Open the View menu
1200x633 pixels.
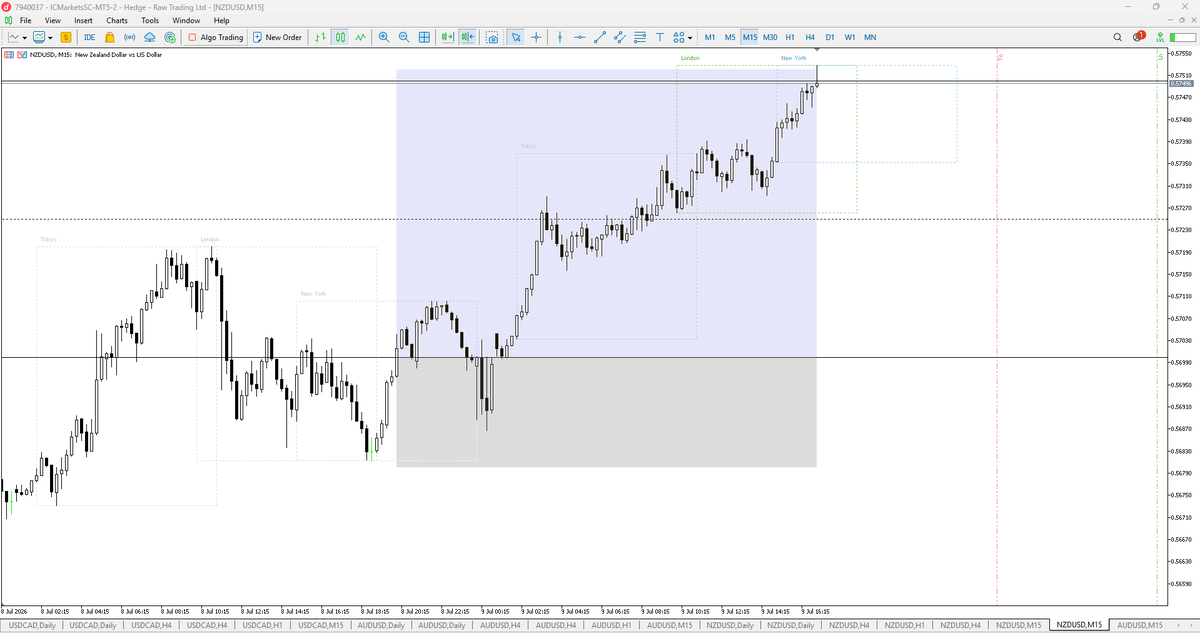[53, 20]
